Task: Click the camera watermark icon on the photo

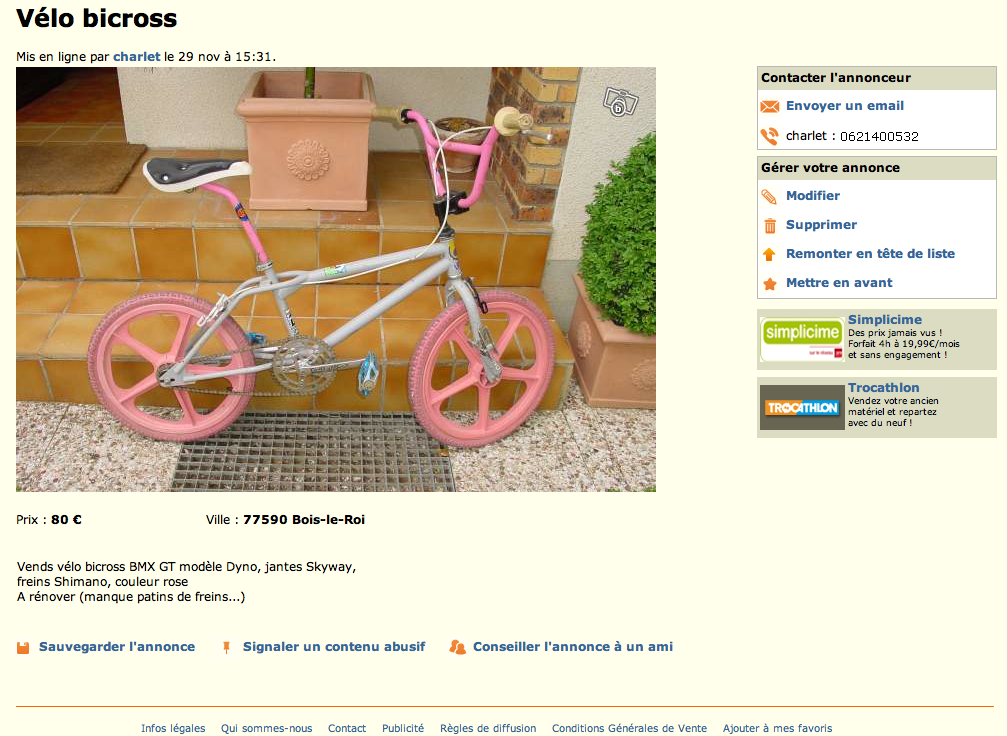Action: 620,102
